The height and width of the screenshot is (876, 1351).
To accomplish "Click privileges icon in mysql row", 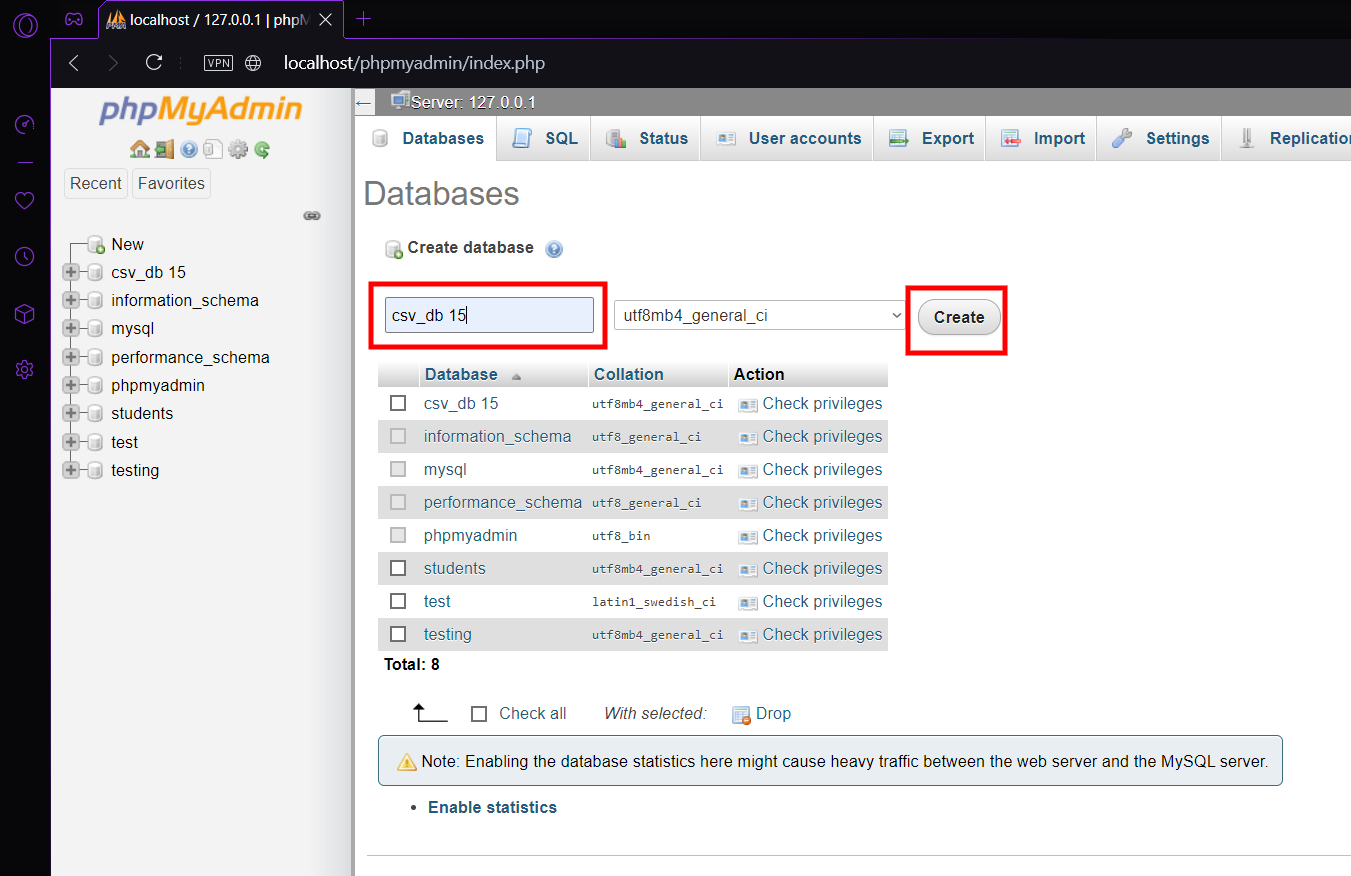I will point(748,471).
